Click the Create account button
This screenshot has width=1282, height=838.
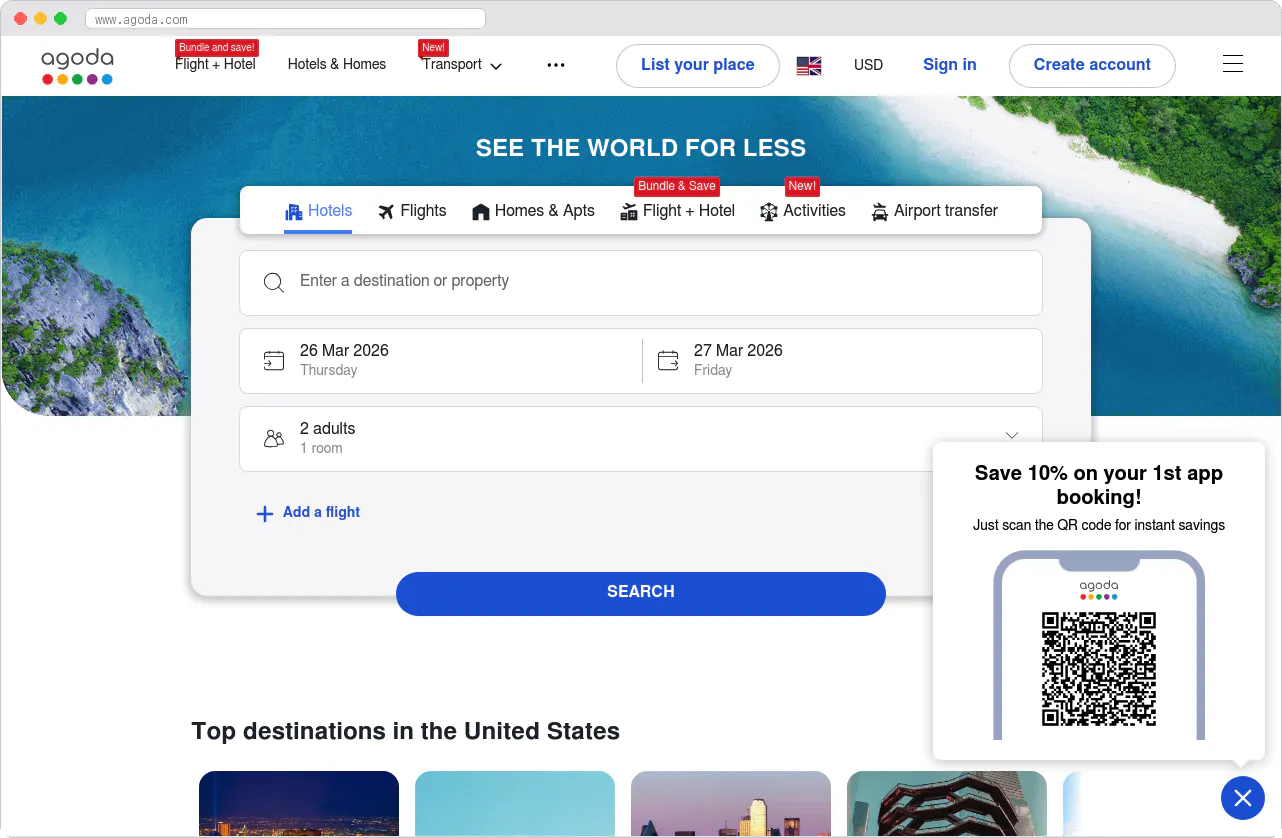pyautogui.click(x=1092, y=65)
